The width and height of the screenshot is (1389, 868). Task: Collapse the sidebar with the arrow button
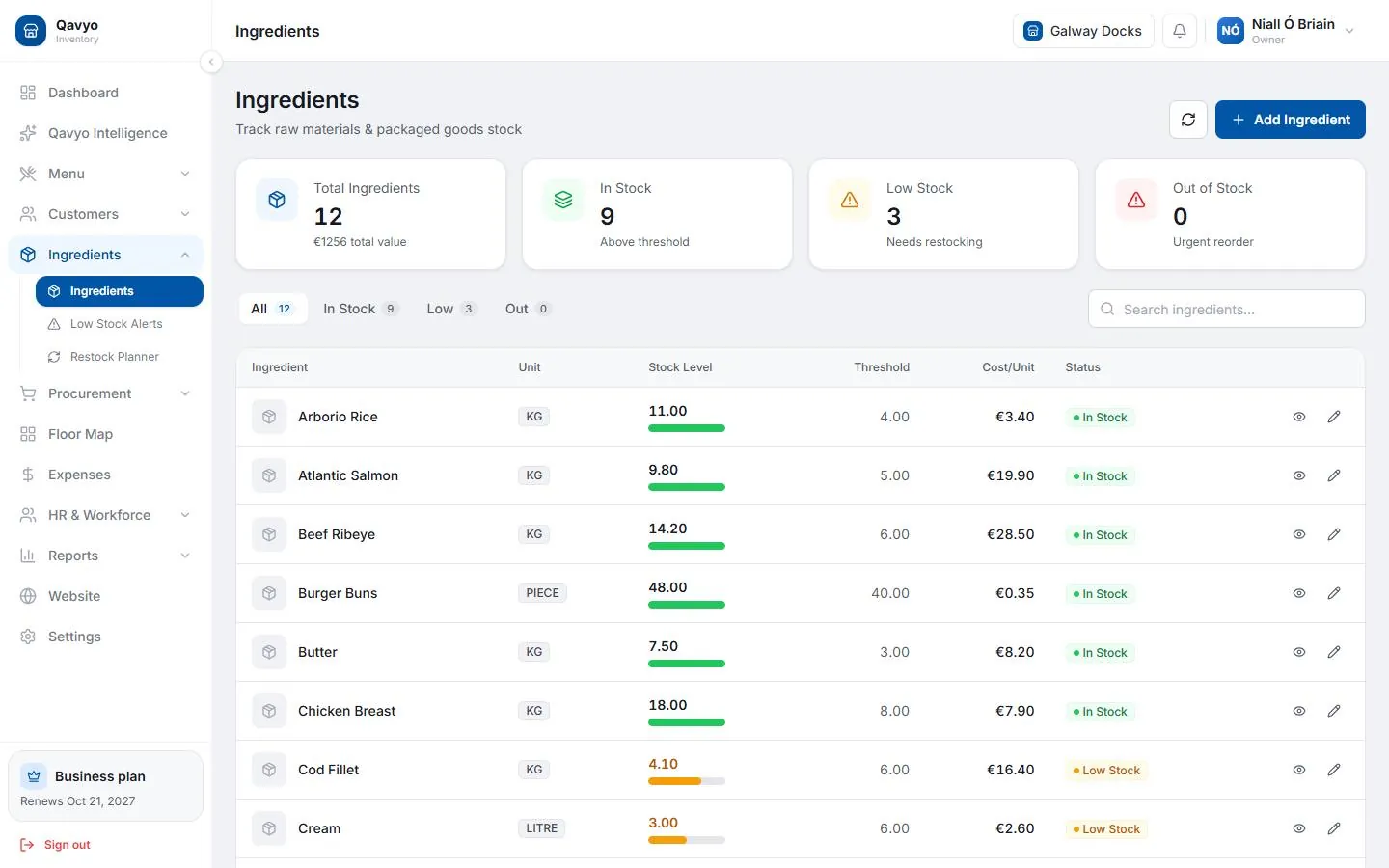pos(211,62)
